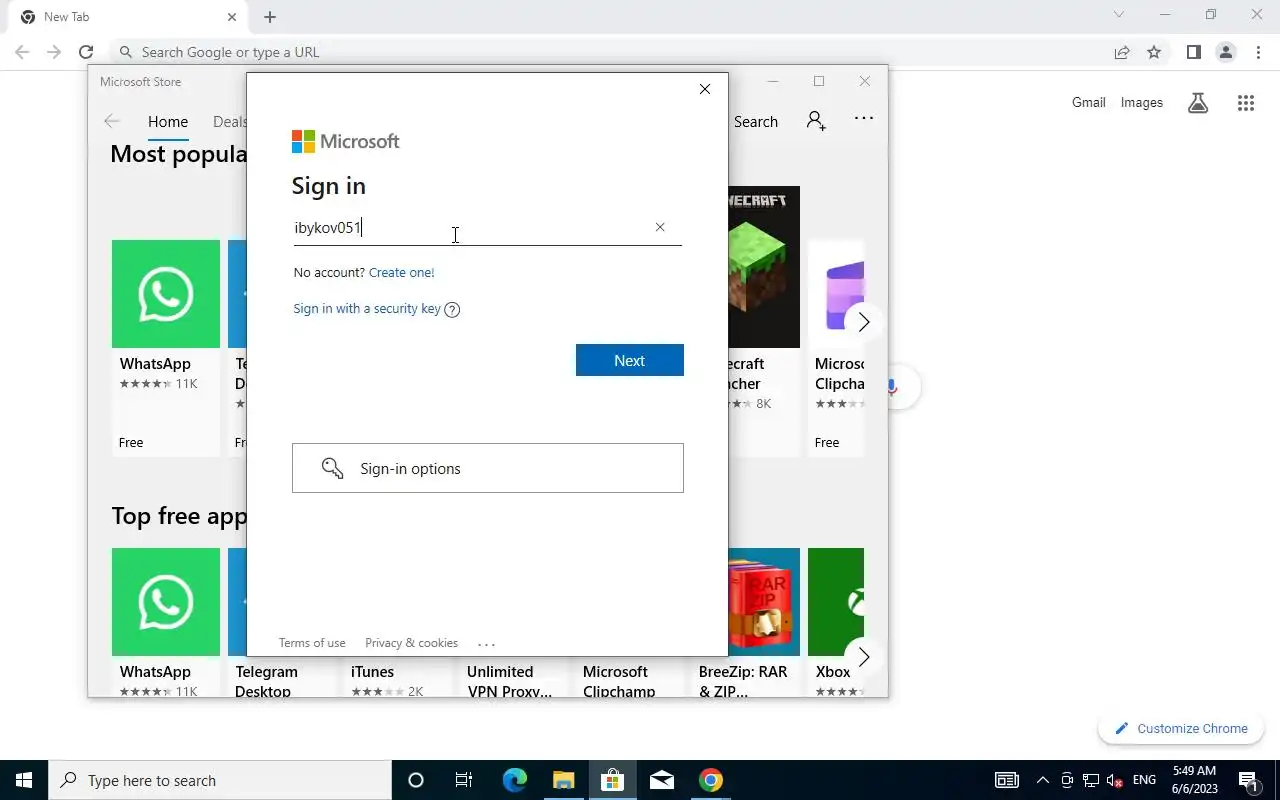This screenshot has width=1280, height=800.
Task: Open the Images link
Action: 1142,102
